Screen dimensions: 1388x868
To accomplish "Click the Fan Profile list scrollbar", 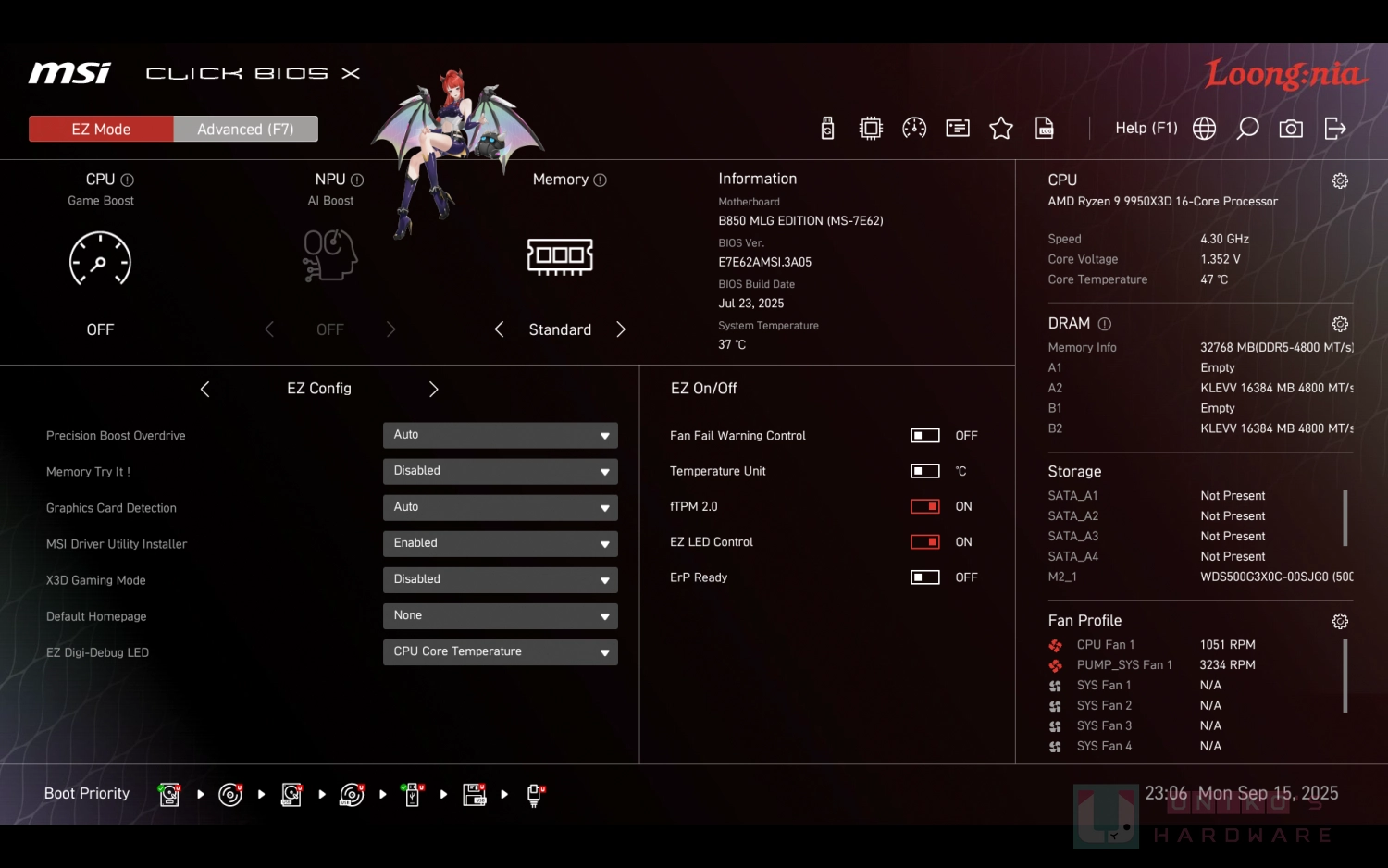I will pyautogui.click(x=1345, y=676).
